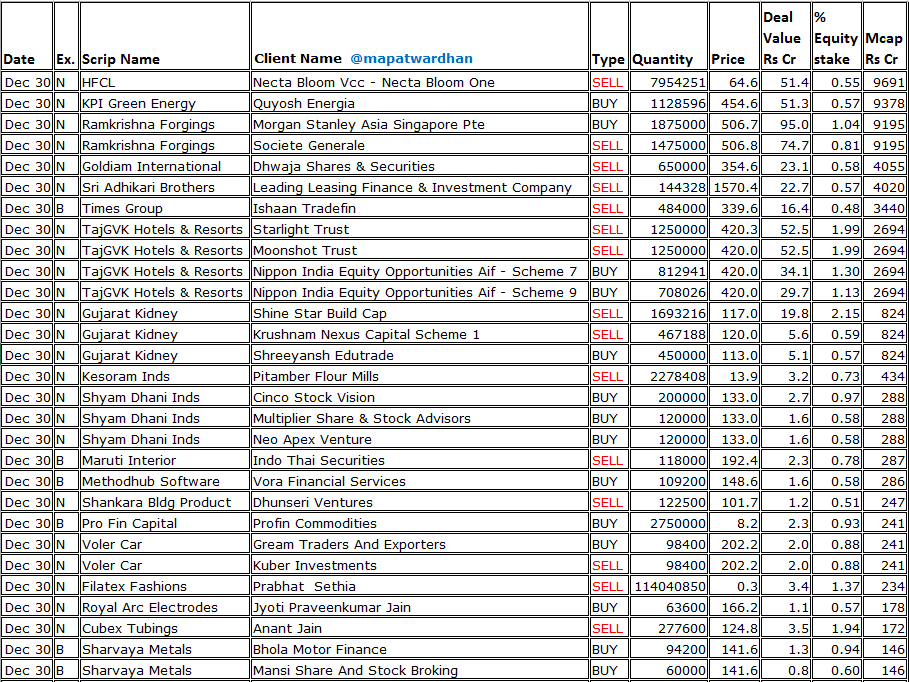Select Morgan Stanley Asia Singapore Pte cell
Screen dimensions: 909x682
pyautogui.click(x=420, y=124)
